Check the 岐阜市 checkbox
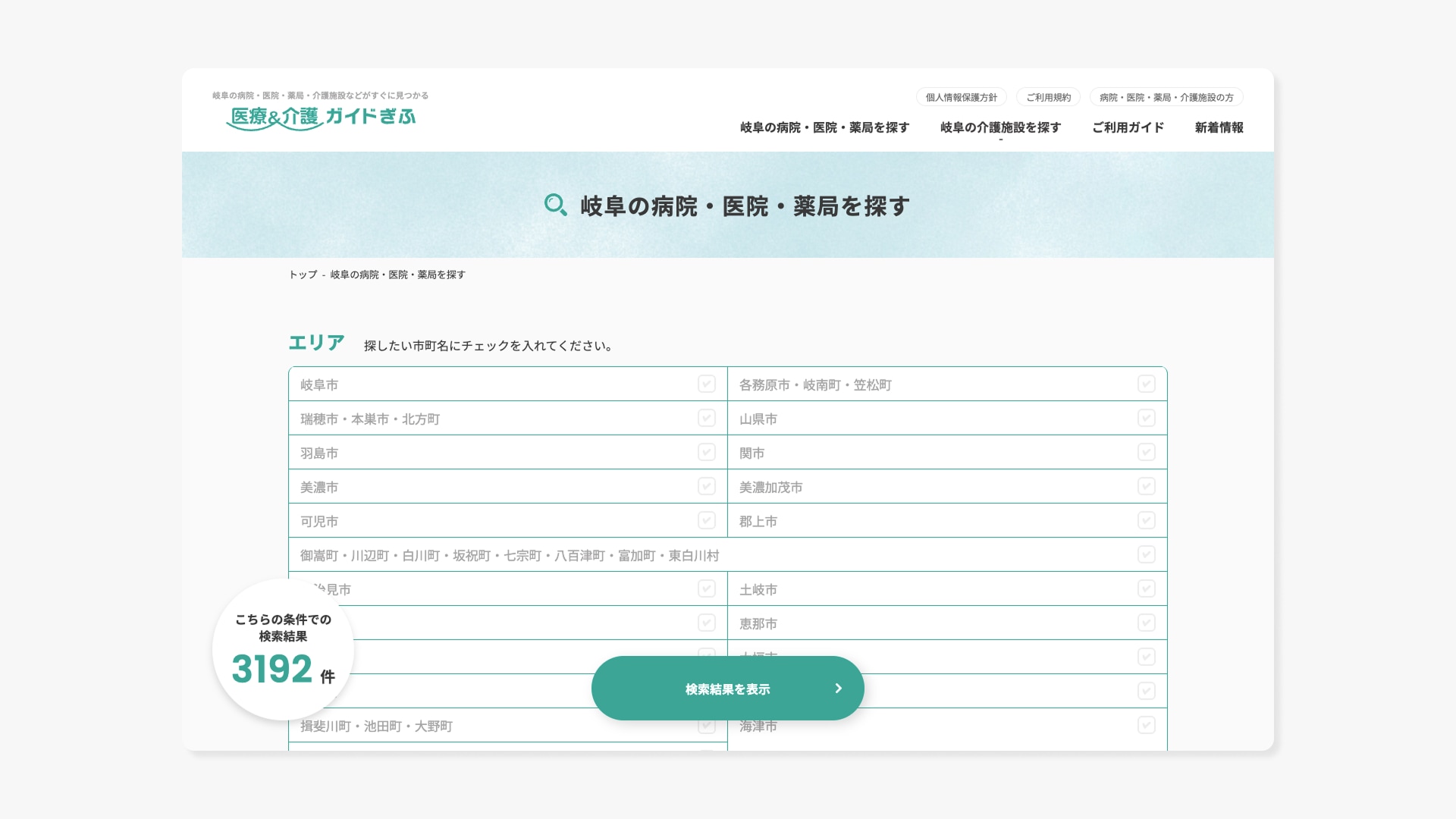The height and width of the screenshot is (819, 1456). (707, 384)
